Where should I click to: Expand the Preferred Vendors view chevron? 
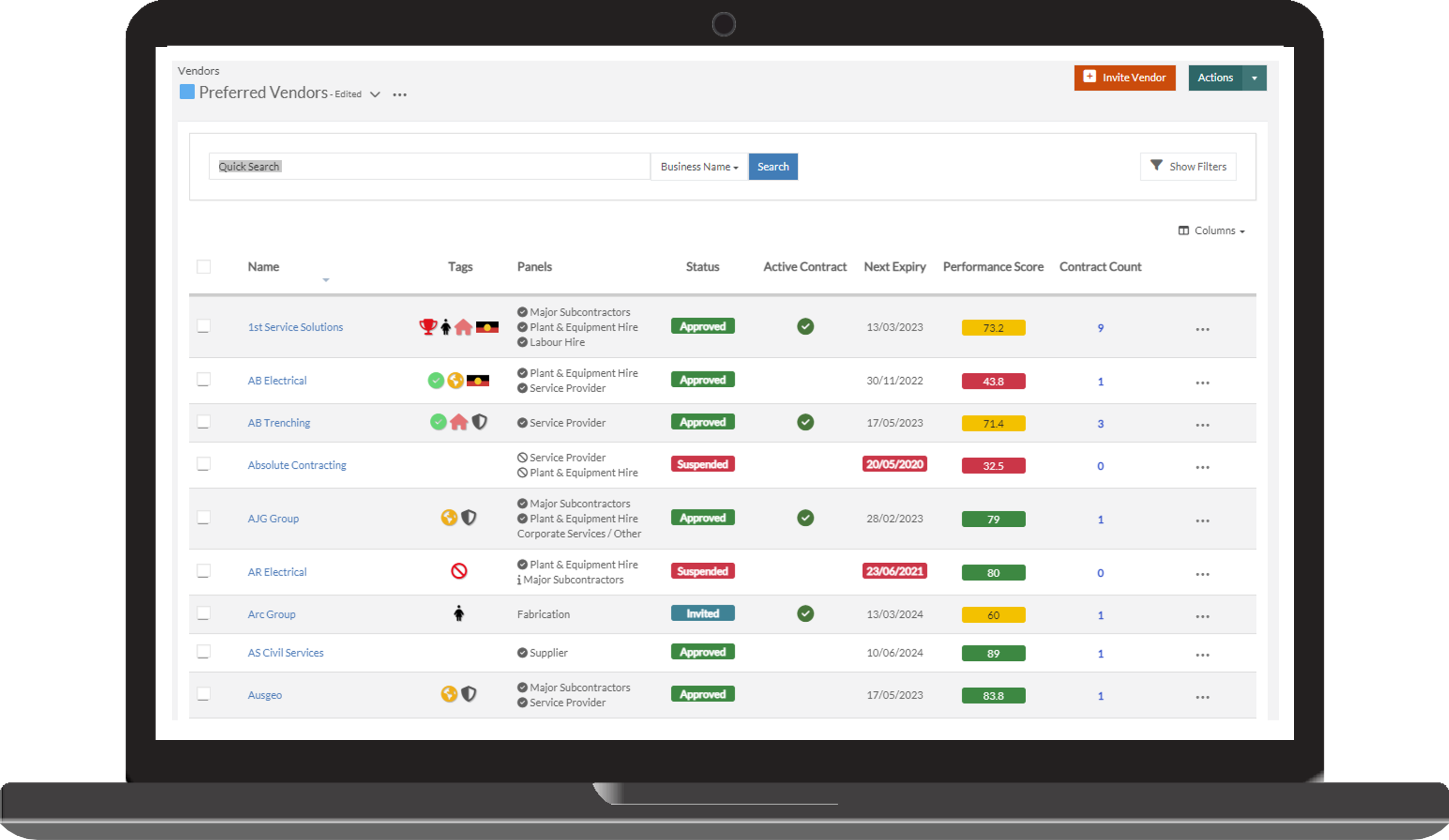[x=375, y=94]
